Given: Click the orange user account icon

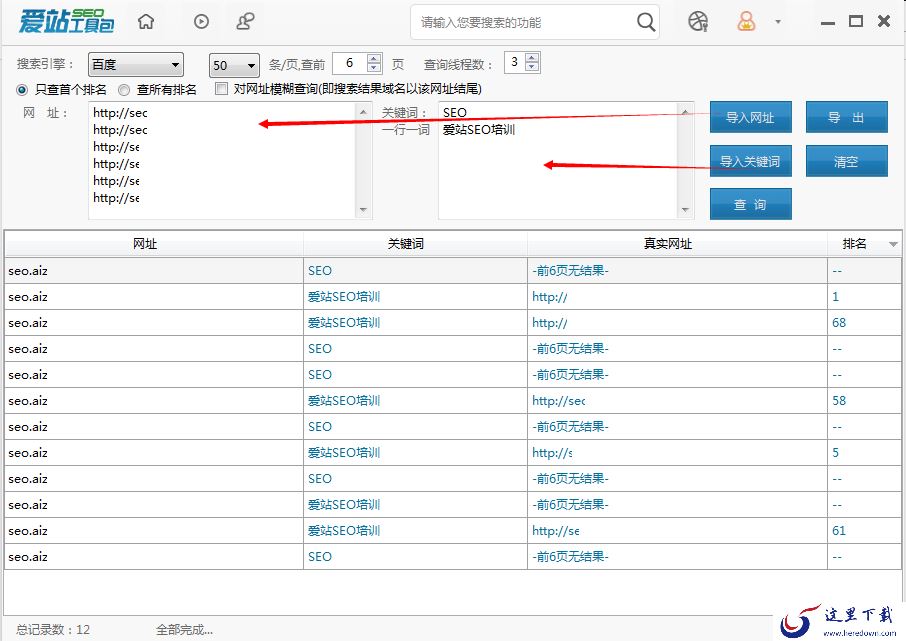Looking at the screenshot, I should 746,22.
